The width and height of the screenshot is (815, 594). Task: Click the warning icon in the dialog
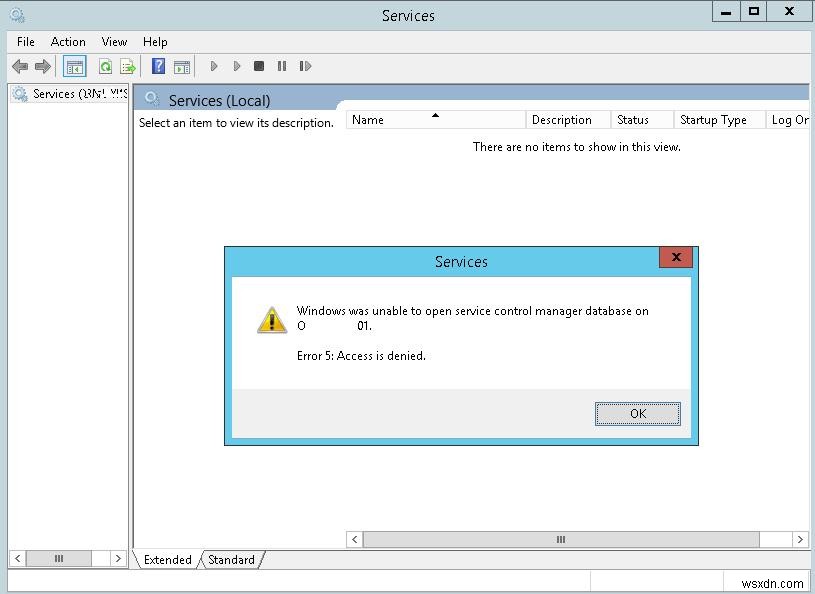[x=272, y=320]
